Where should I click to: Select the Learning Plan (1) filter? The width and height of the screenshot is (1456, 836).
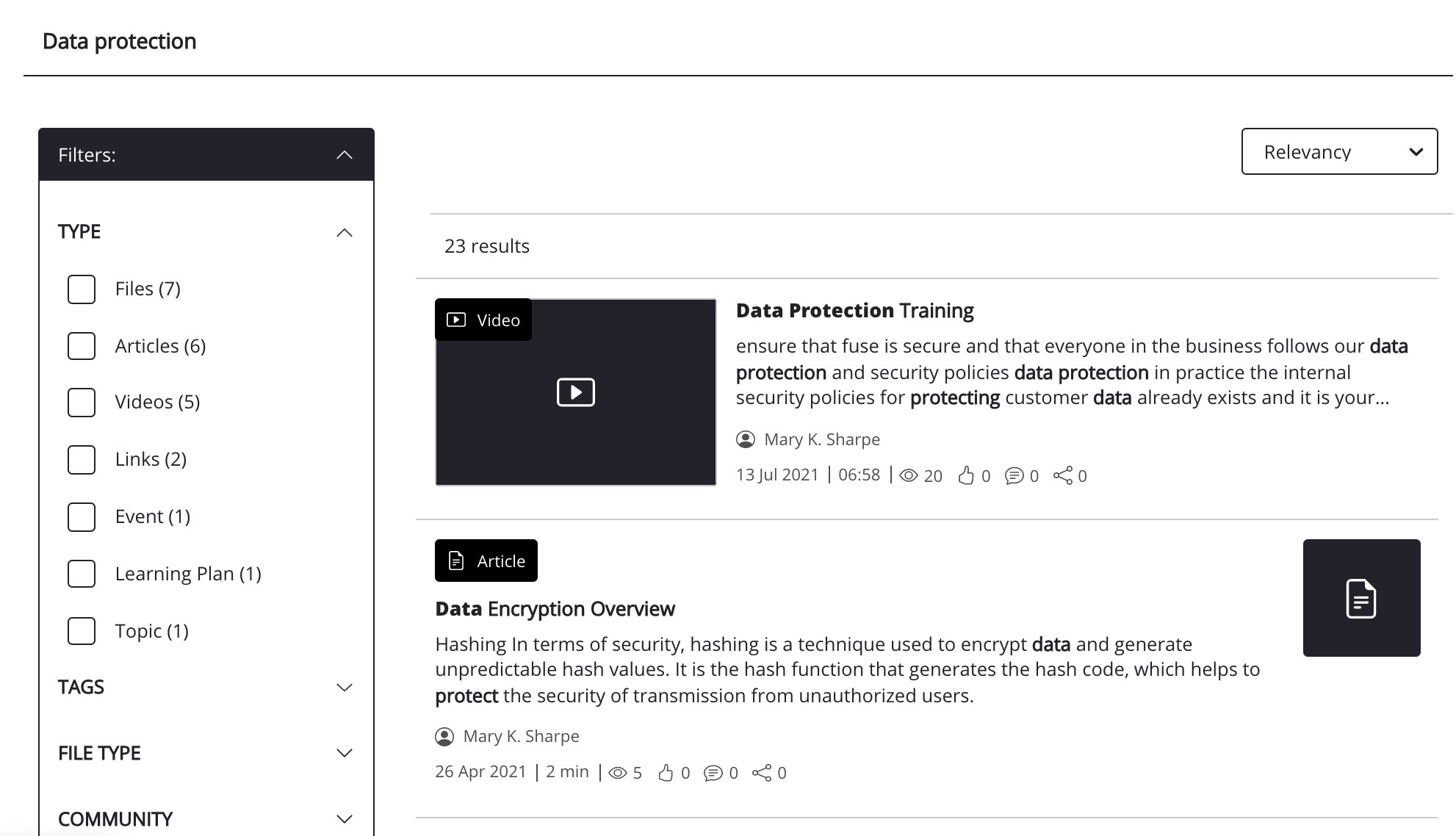[82, 574]
